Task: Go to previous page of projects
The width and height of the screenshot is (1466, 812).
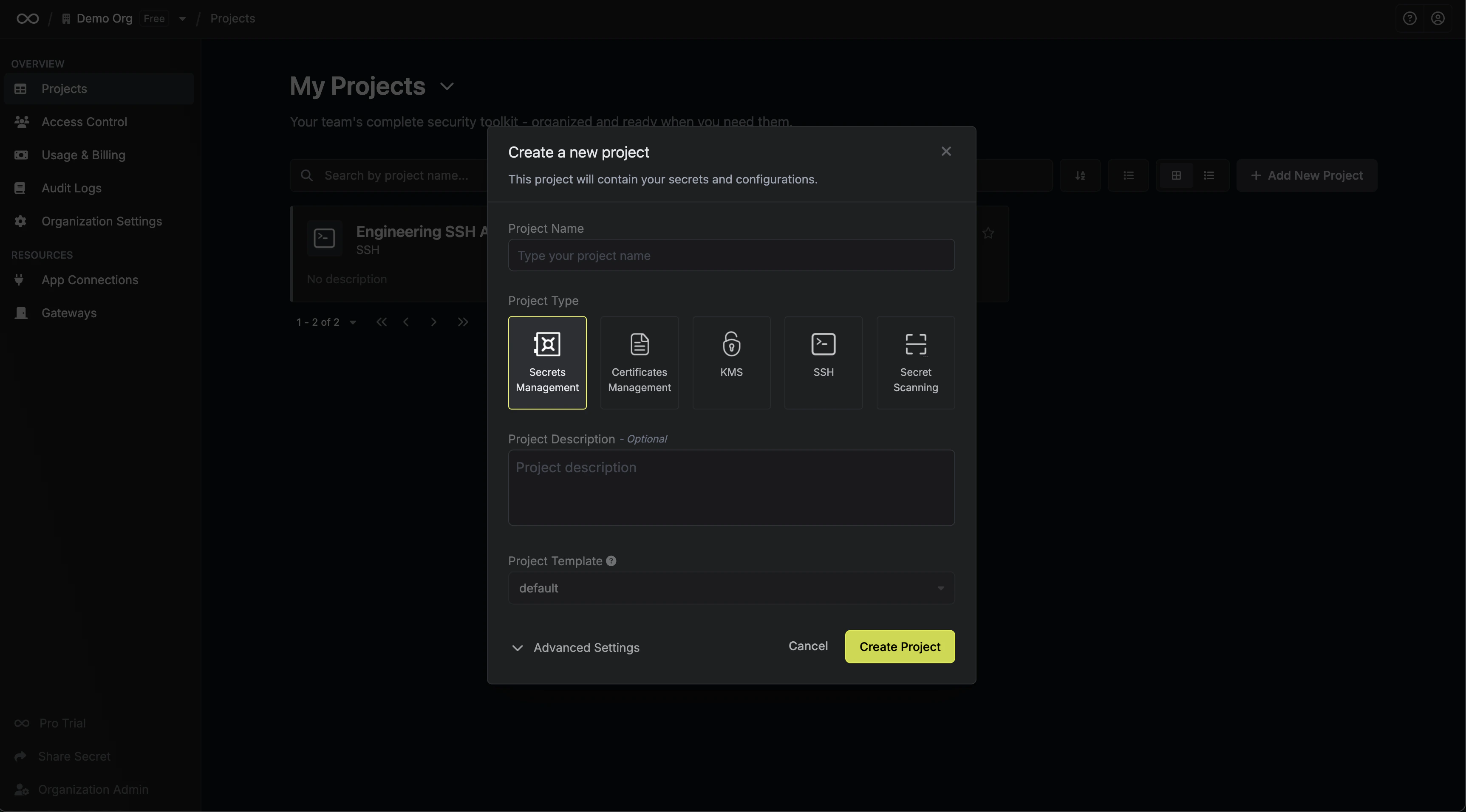Action: click(x=406, y=322)
